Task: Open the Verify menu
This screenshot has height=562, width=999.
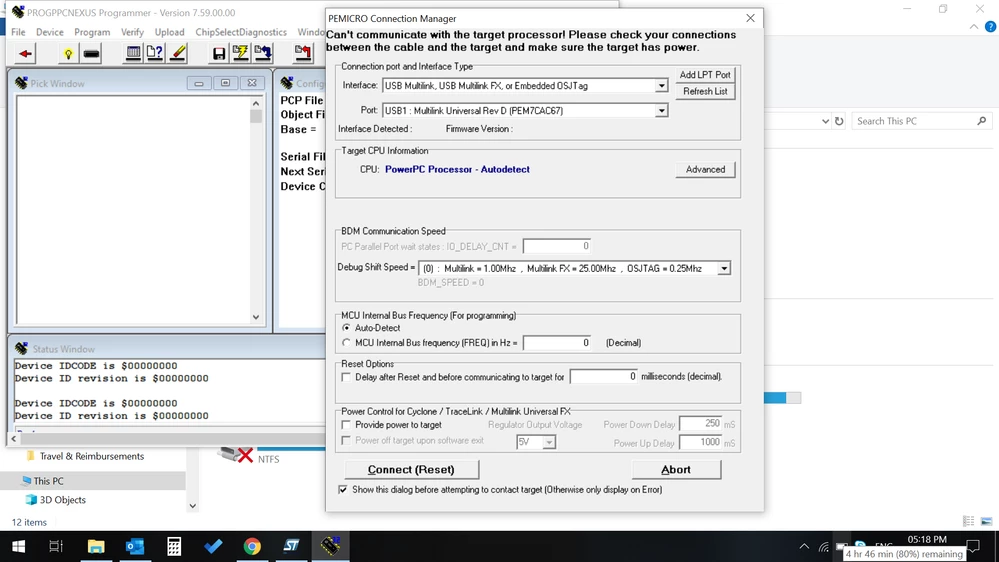Action: [x=133, y=32]
